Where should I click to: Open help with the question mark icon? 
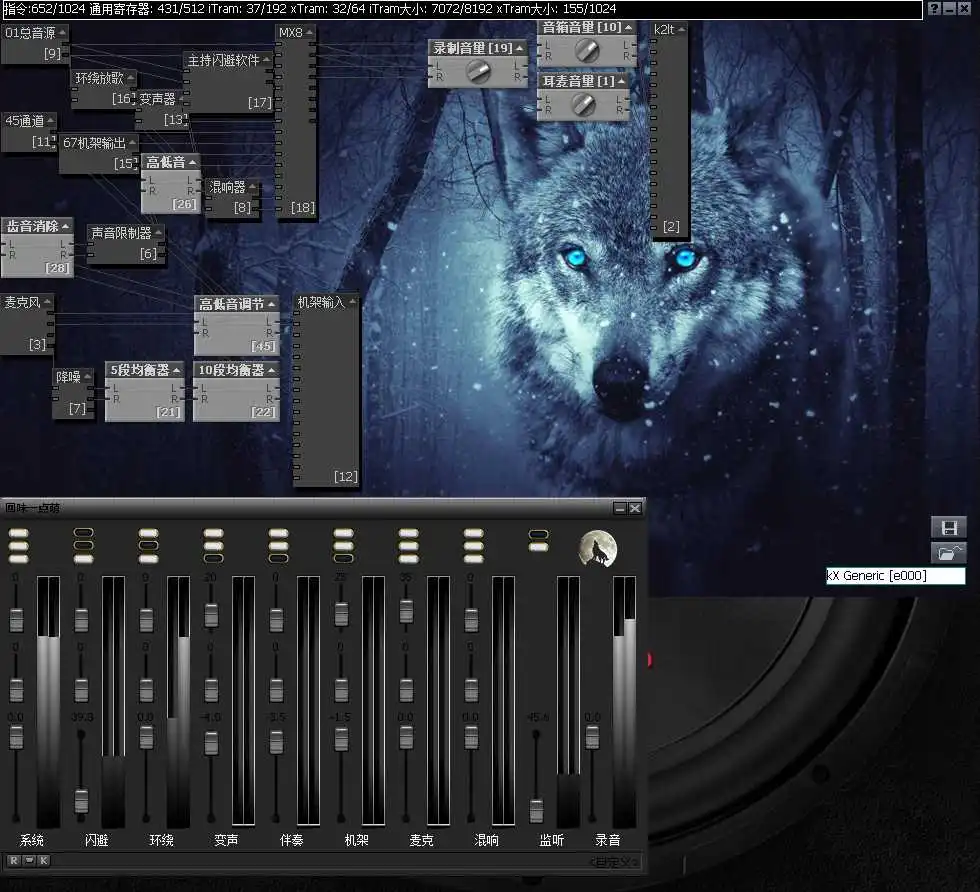[x=934, y=8]
